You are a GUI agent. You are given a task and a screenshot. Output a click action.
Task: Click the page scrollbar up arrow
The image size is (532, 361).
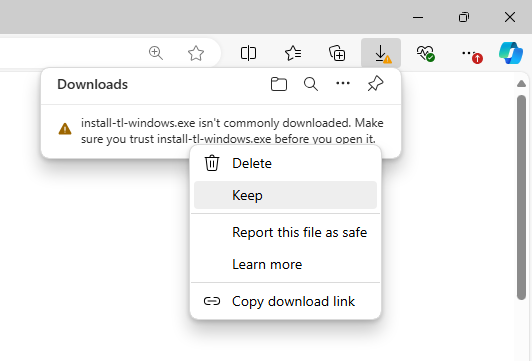[521, 83]
